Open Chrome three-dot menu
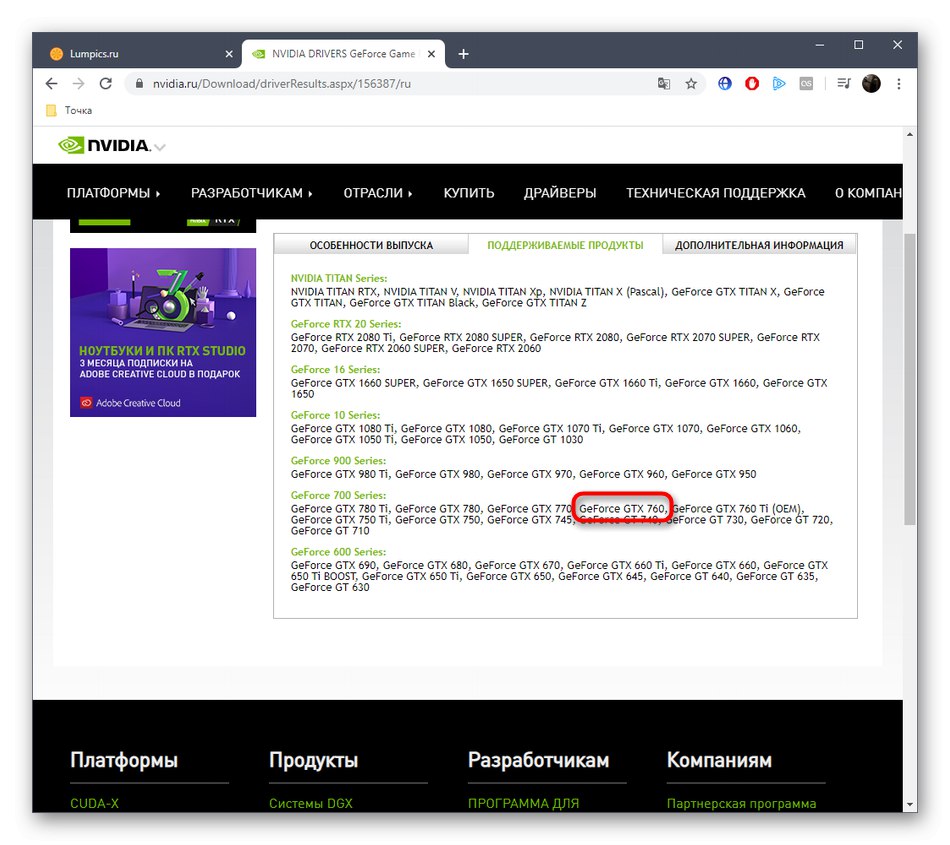Screen dimensions: 950x845 pyautogui.click(x=899, y=84)
